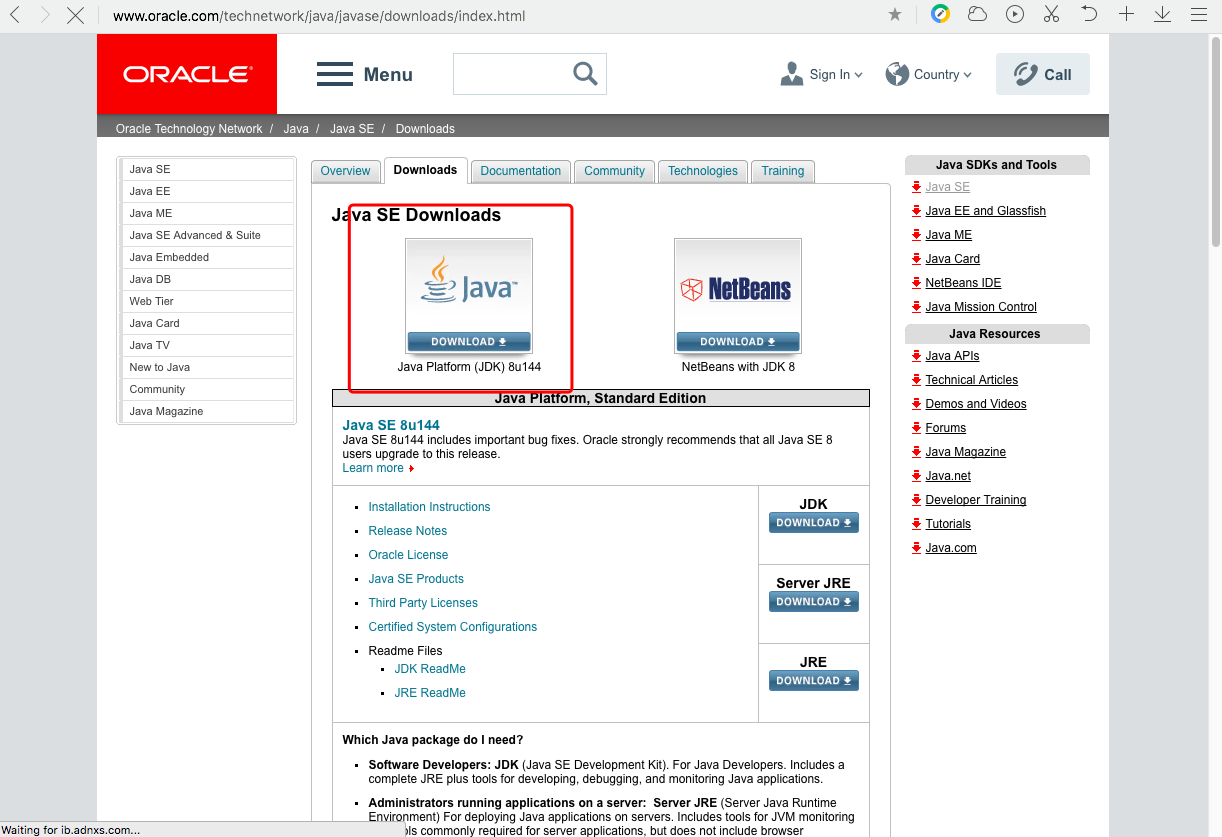Viewport: 1222px width, 837px height.
Task: Click the red arrow icon beside Forums
Action: click(916, 428)
